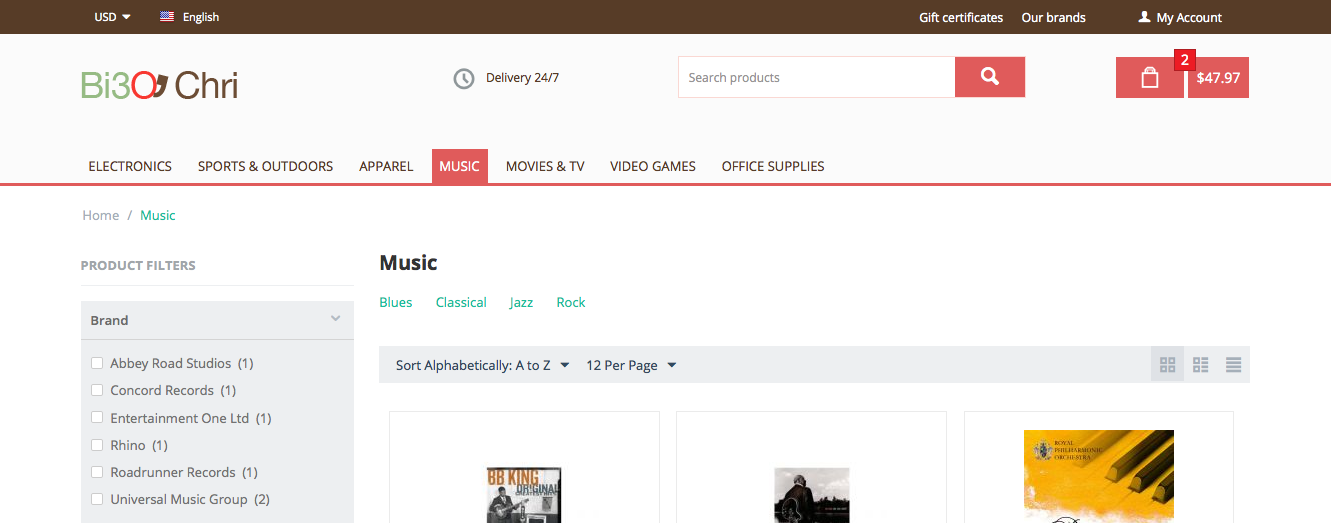Open the Electronics category menu

coord(130,166)
